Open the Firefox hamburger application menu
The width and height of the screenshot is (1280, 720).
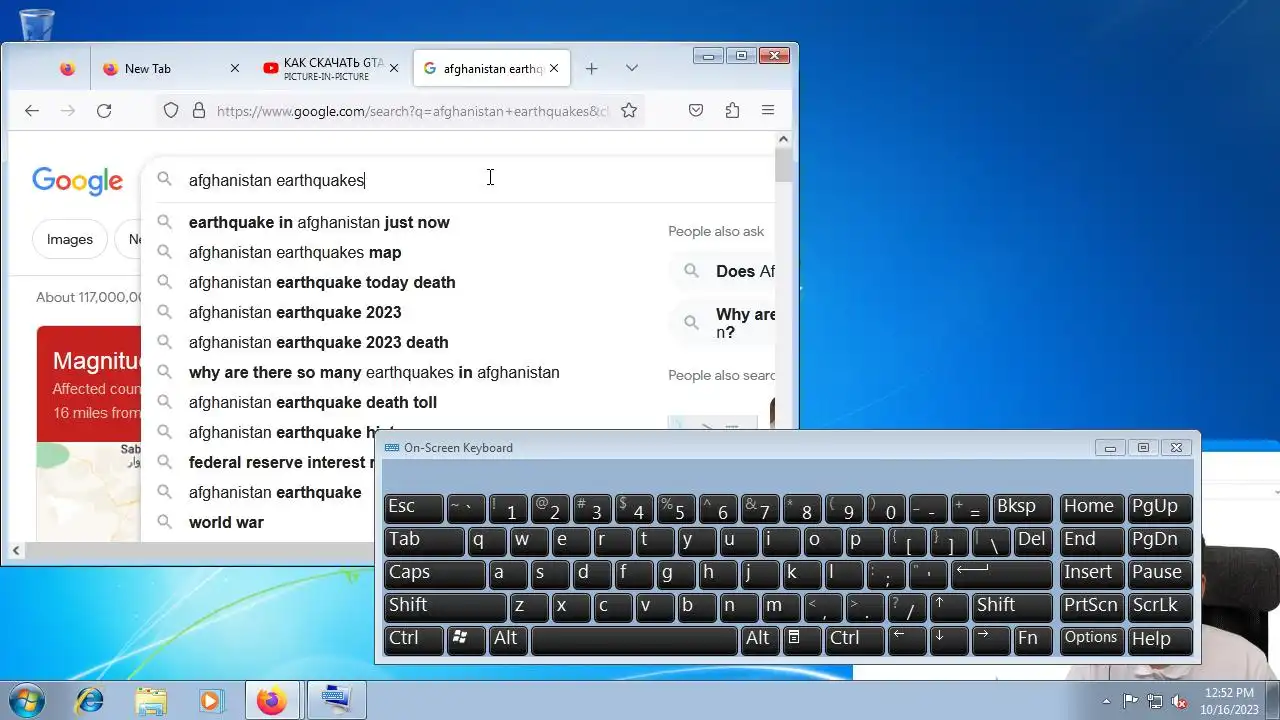click(x=768, y=111)
